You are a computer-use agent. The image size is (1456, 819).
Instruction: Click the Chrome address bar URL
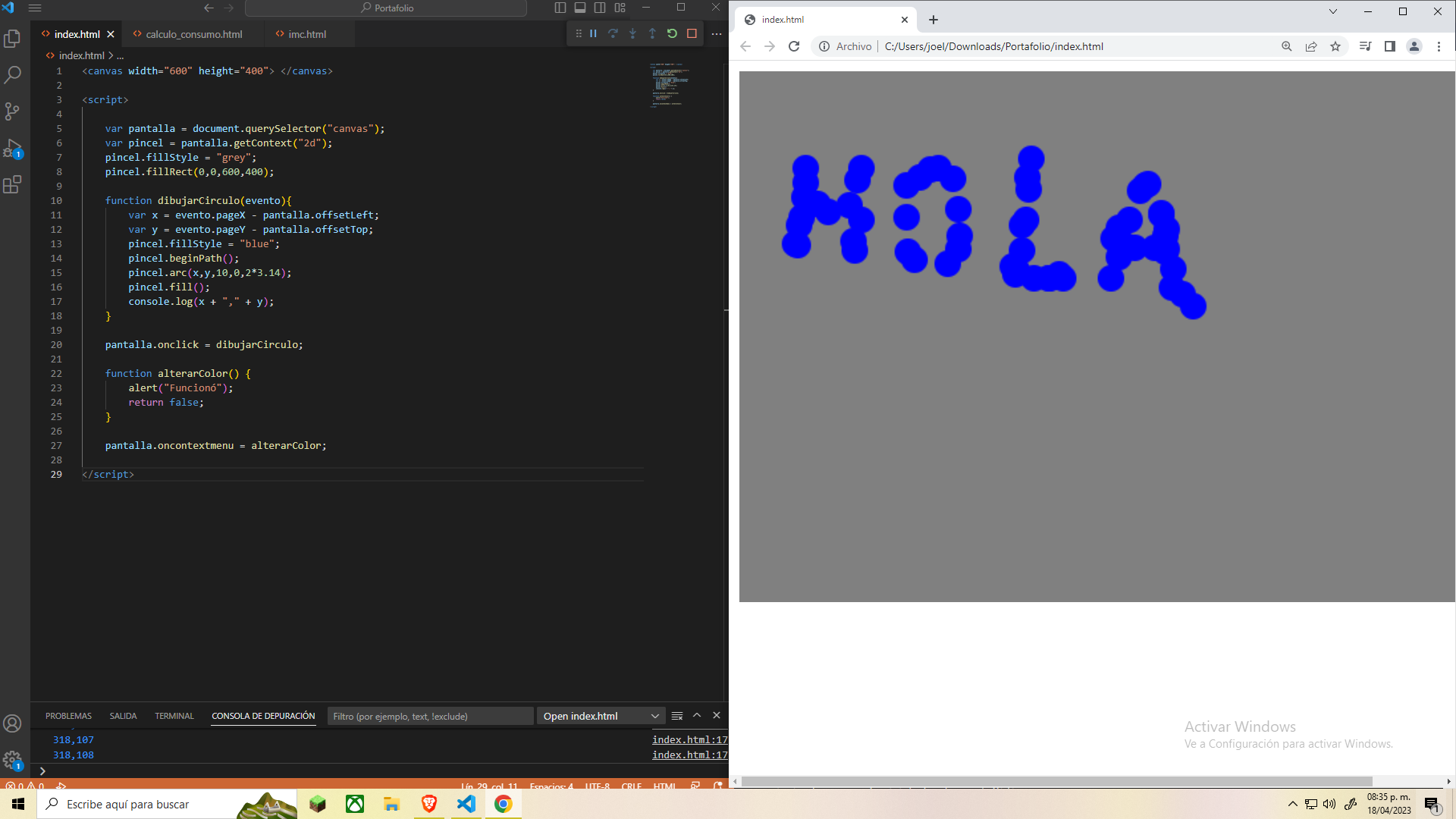pyautogui.click(x=993, y=46)
